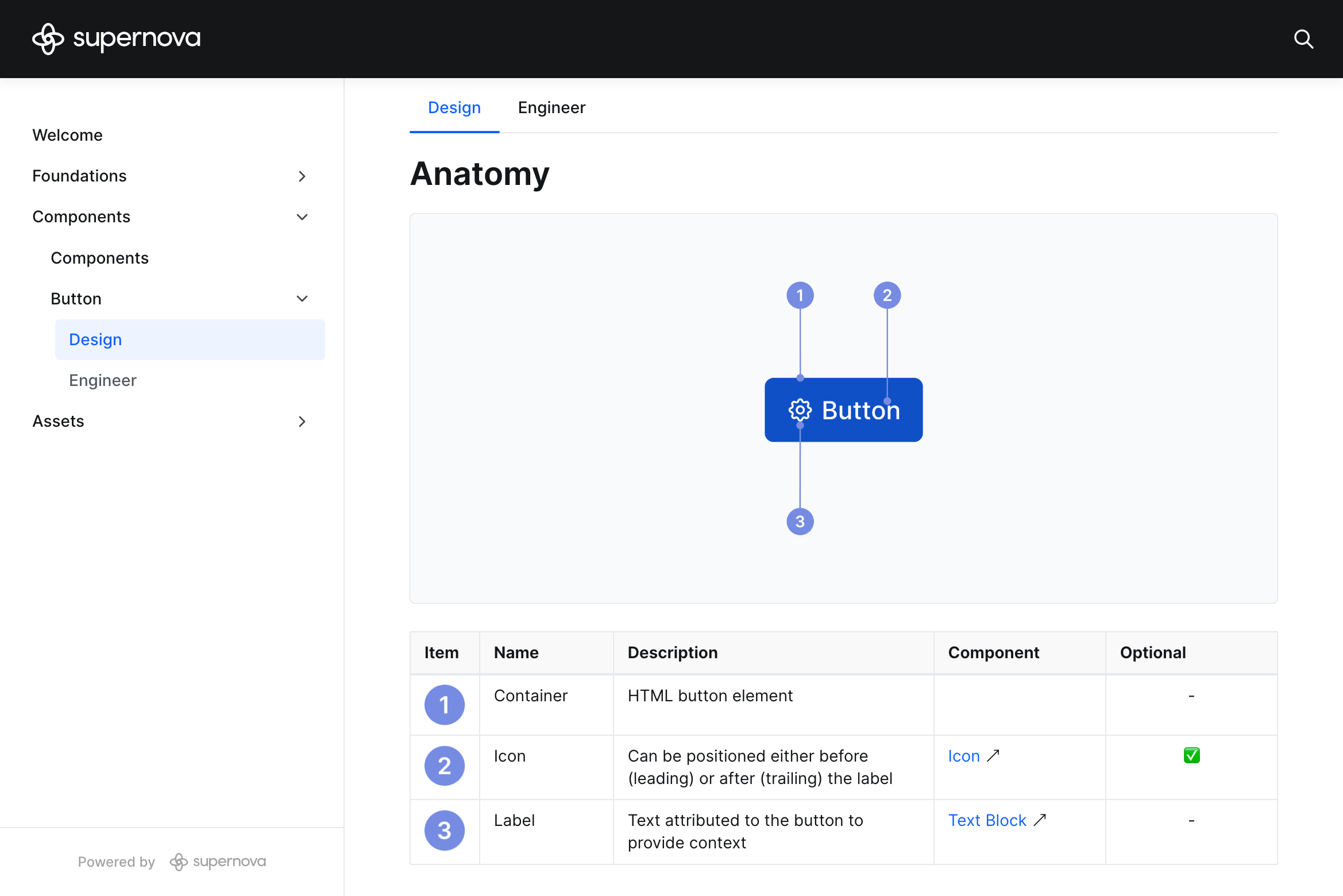
Task: Open the Icon component link in the table
Action: coord(964,756)
